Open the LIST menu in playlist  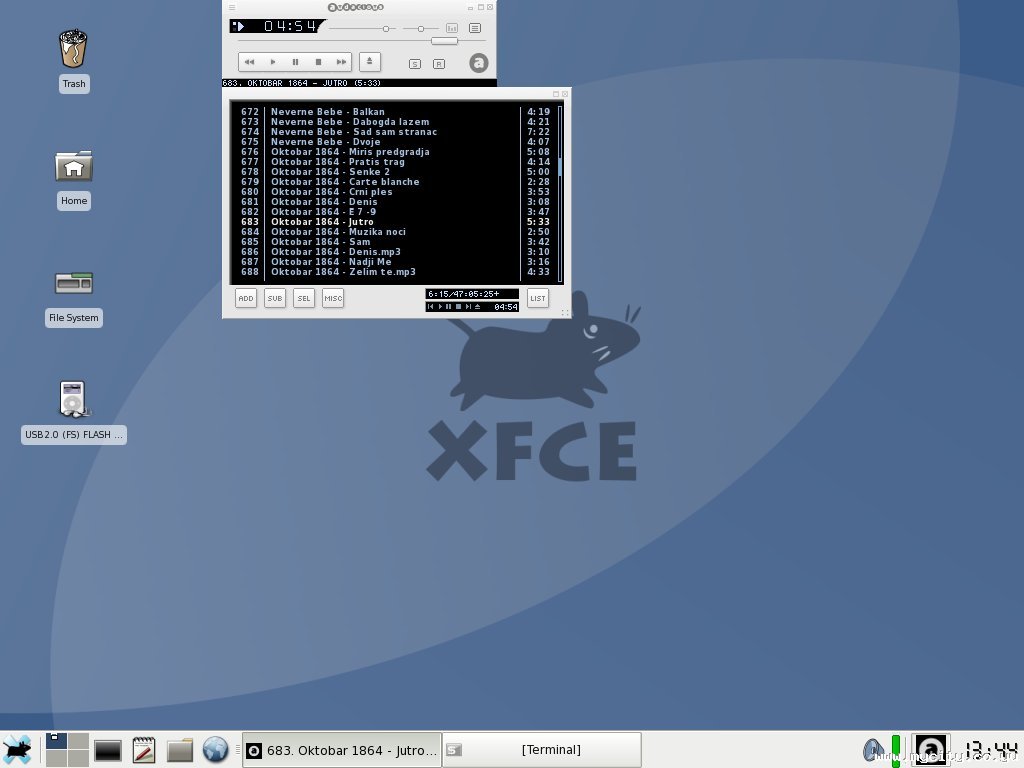tap(537, 298)
